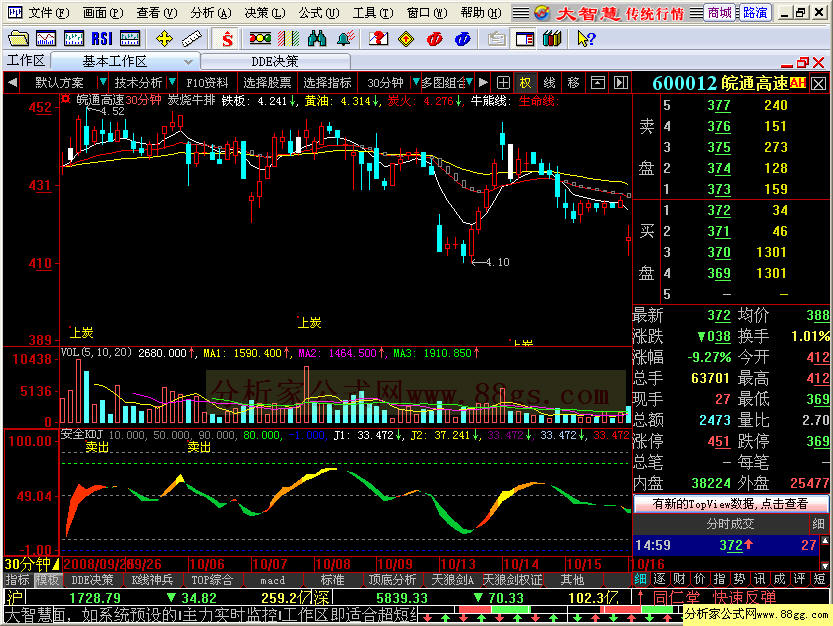Toggle the 移 move button
Screen dimensions: 833x626
(573, 83)
